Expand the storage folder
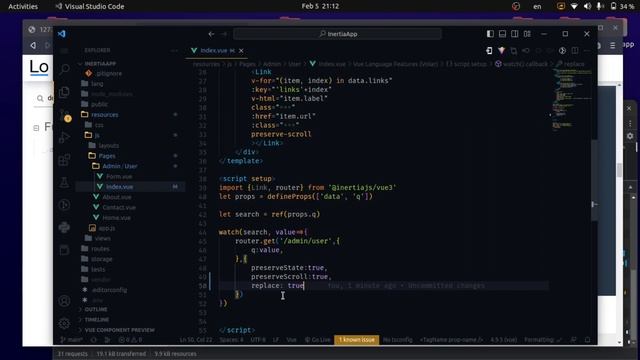640x360 pixels. point(102,259)
